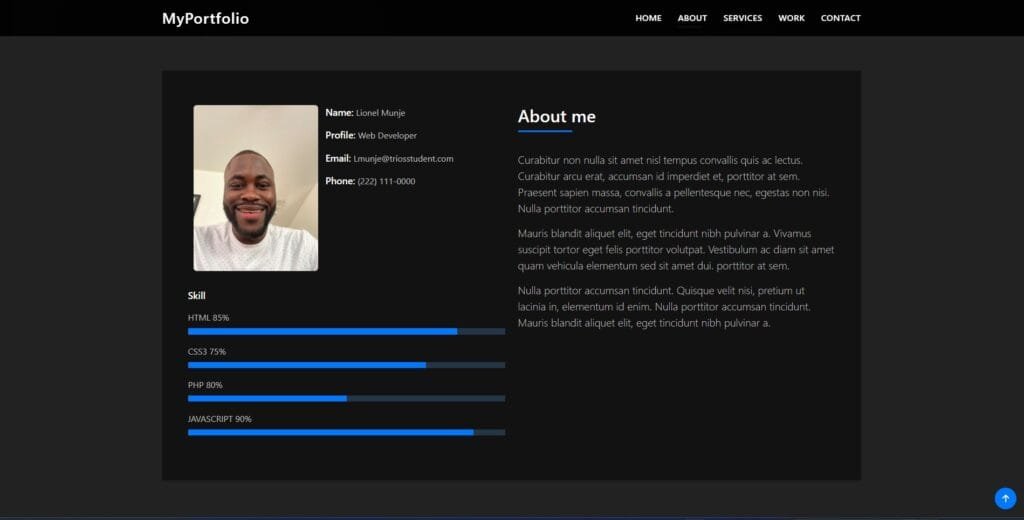Click the PHP 80% progress bar
Viewport: 1024px width, 520px height.
coord(346,398)
